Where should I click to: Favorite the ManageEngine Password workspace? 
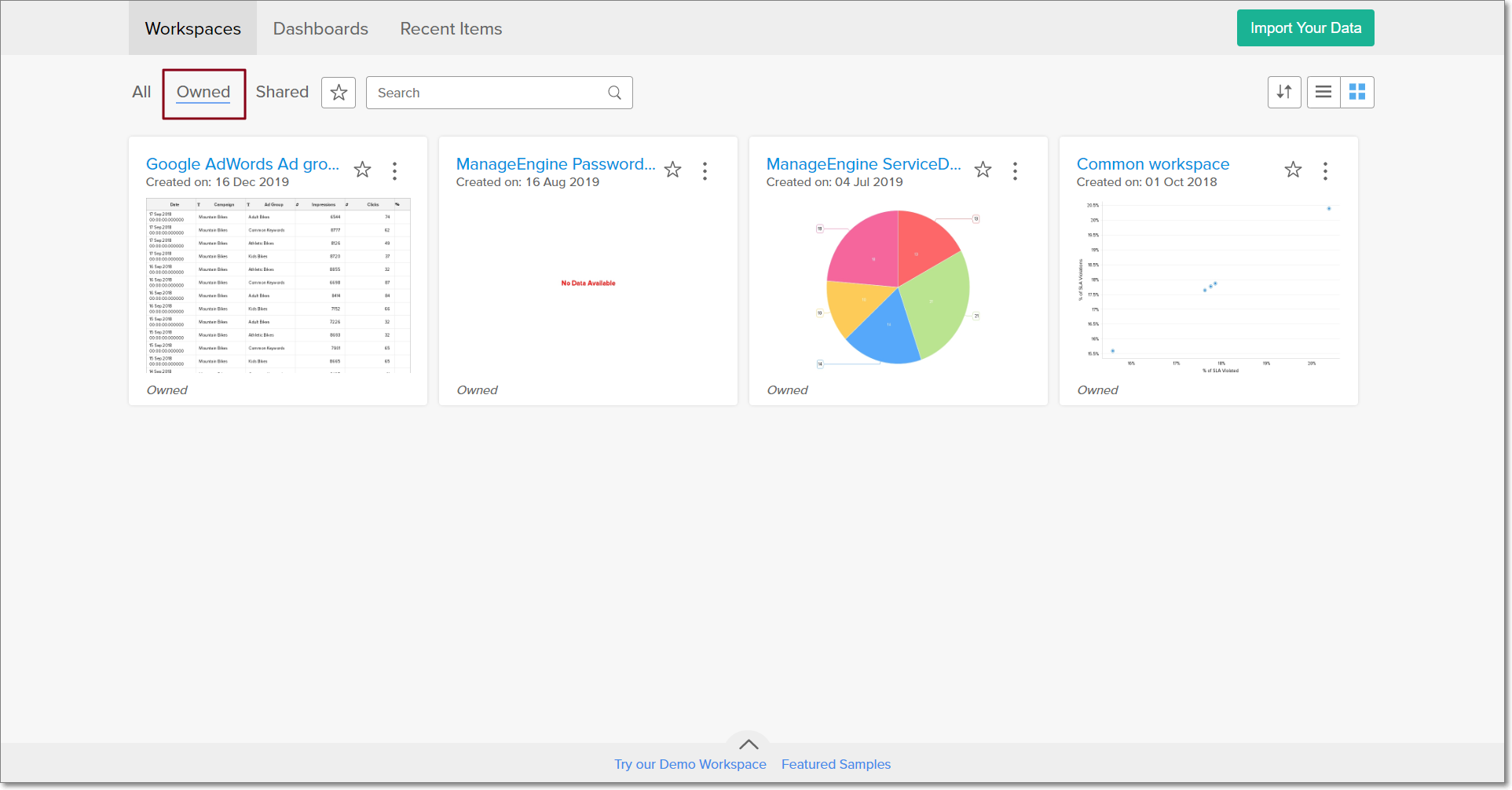click(x=672, y=170)
